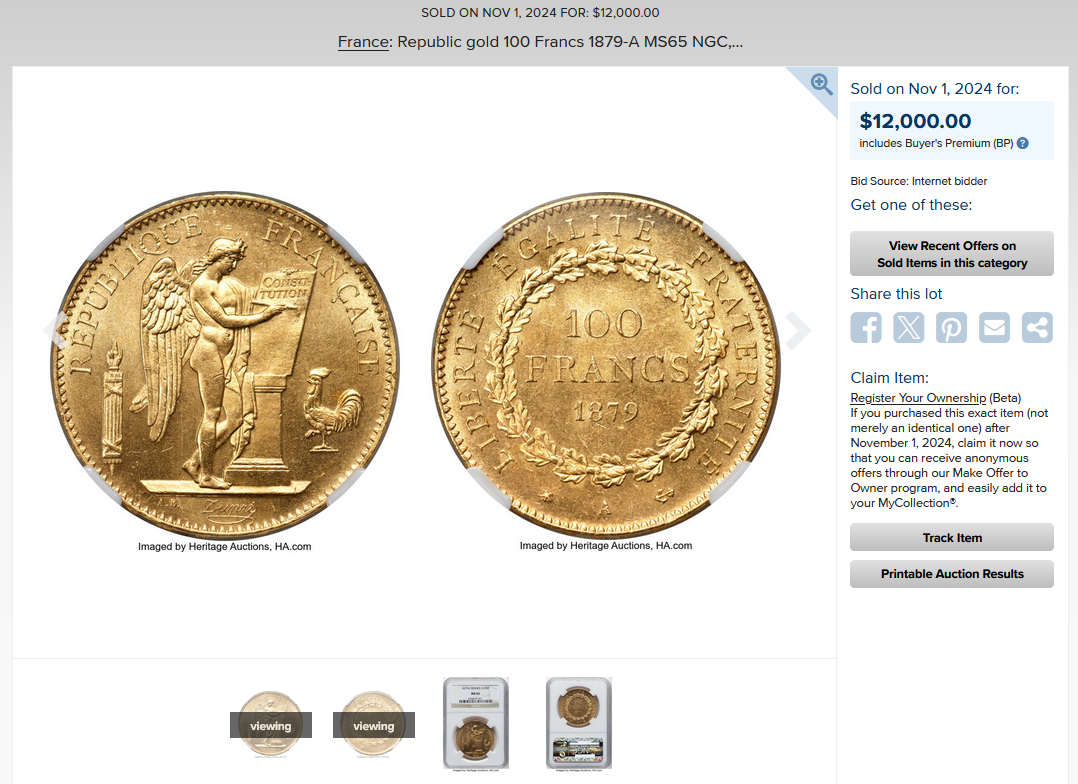Open the generic share icon
The image size is (1078, 784).
[x=1037, y=327]
